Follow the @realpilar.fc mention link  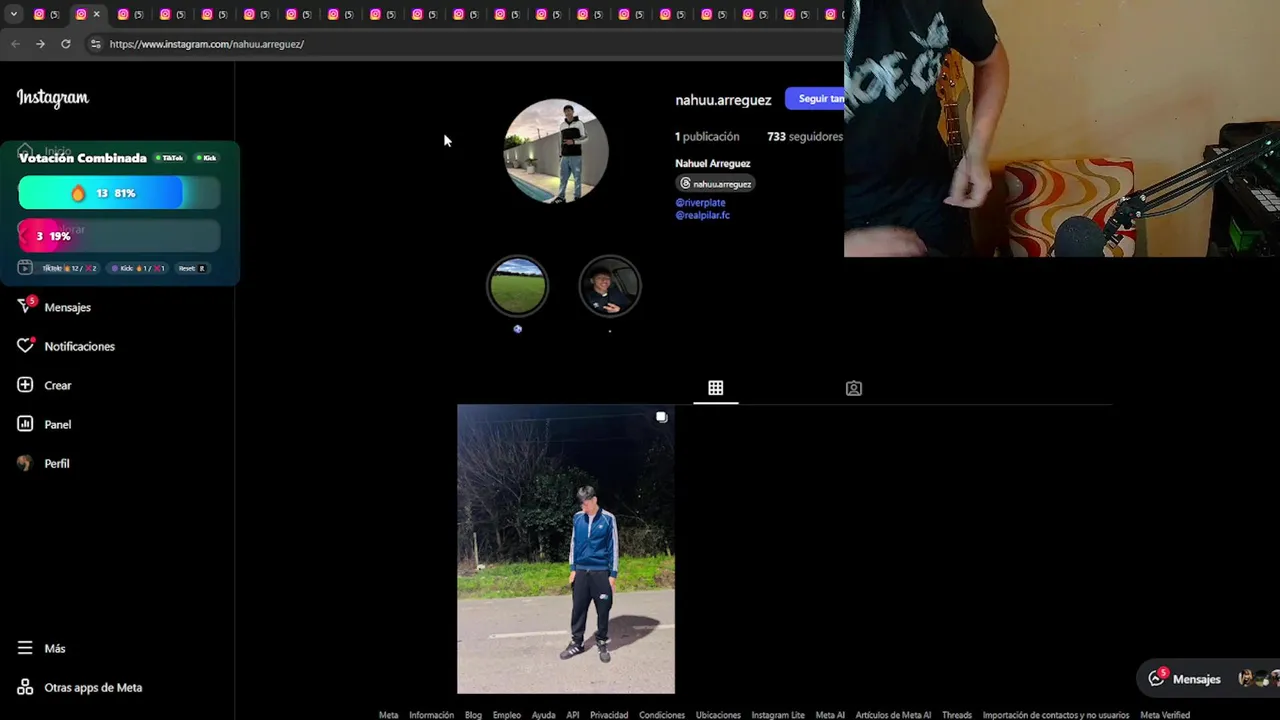702,215
